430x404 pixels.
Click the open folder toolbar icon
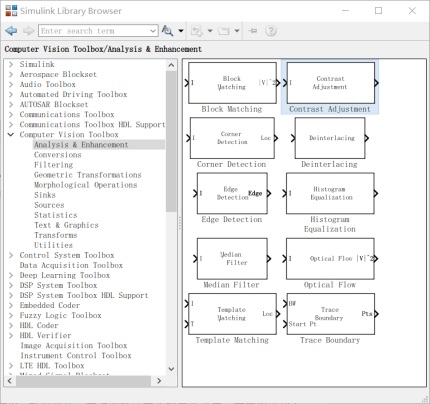224,31
